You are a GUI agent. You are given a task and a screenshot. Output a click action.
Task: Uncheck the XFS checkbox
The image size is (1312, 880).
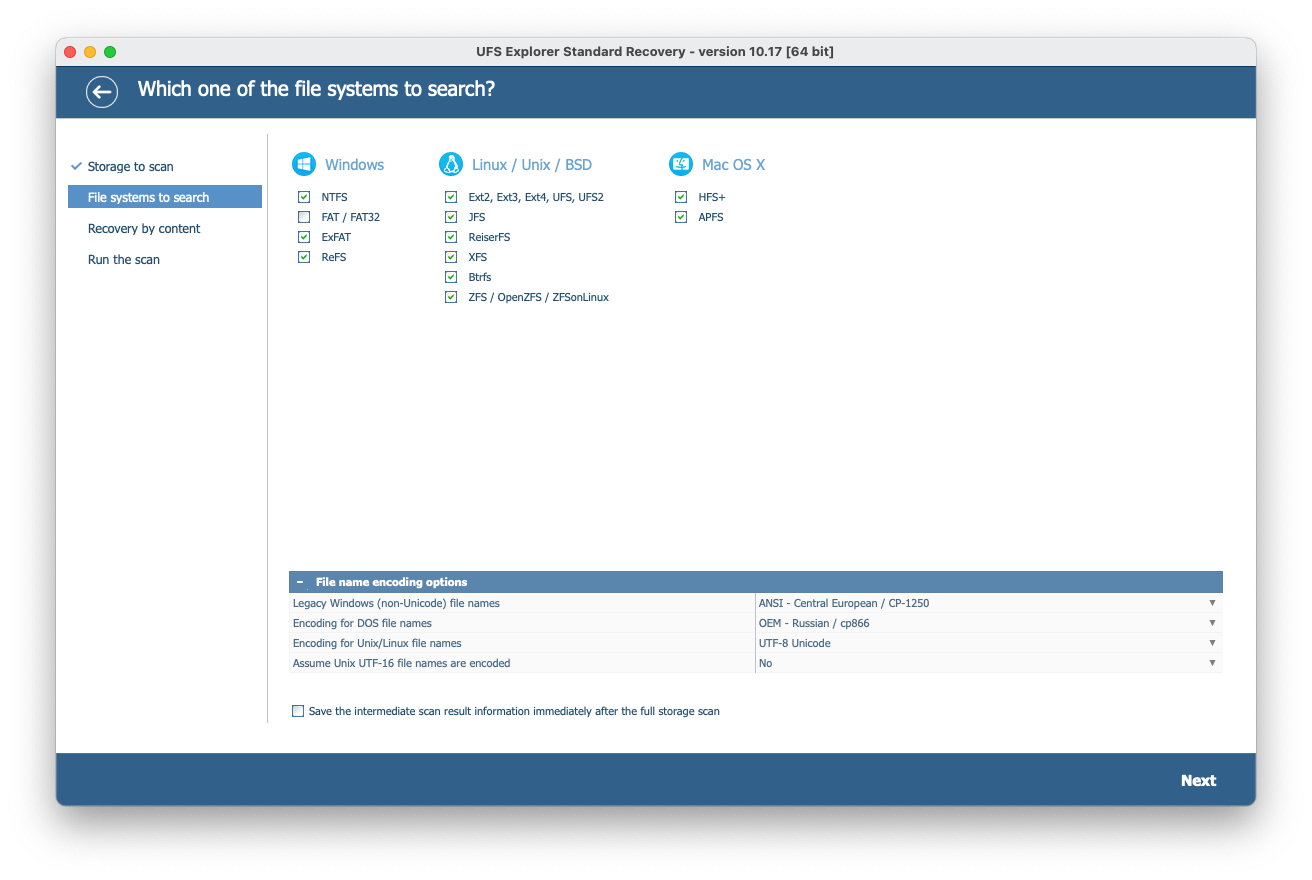click(451, 257)
